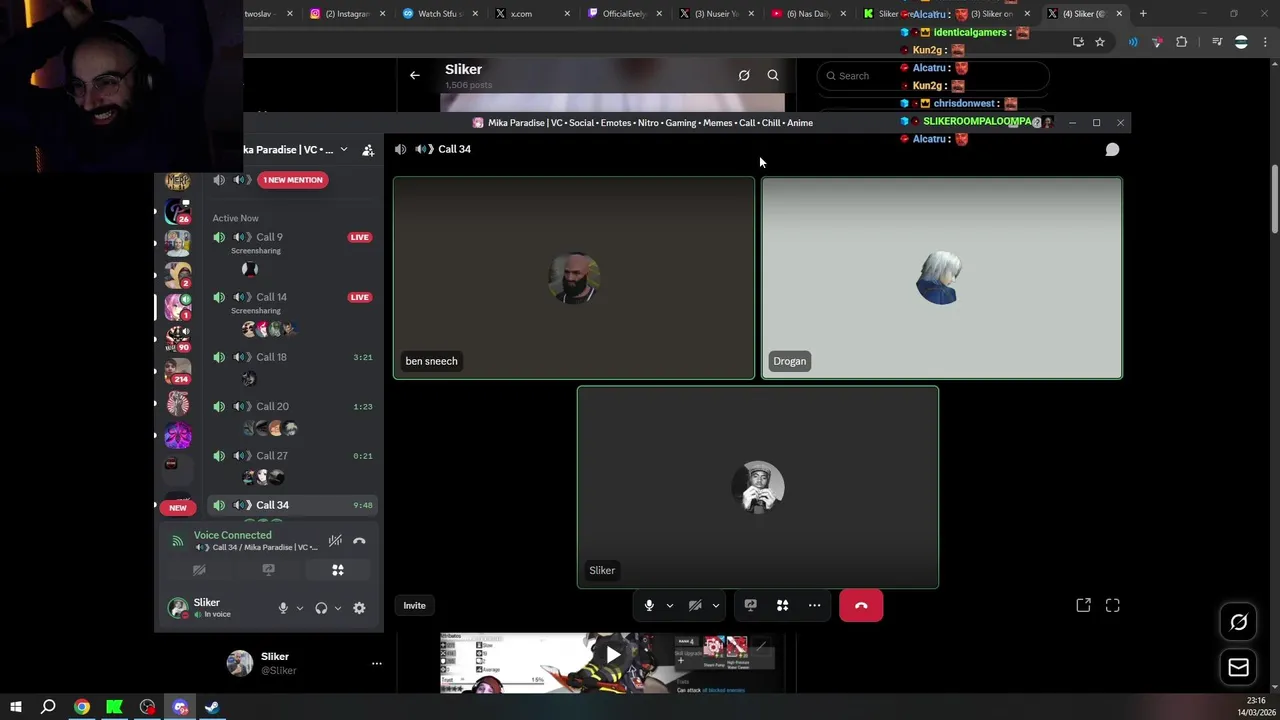Open camera options arrow in call bar

point(715,605)
